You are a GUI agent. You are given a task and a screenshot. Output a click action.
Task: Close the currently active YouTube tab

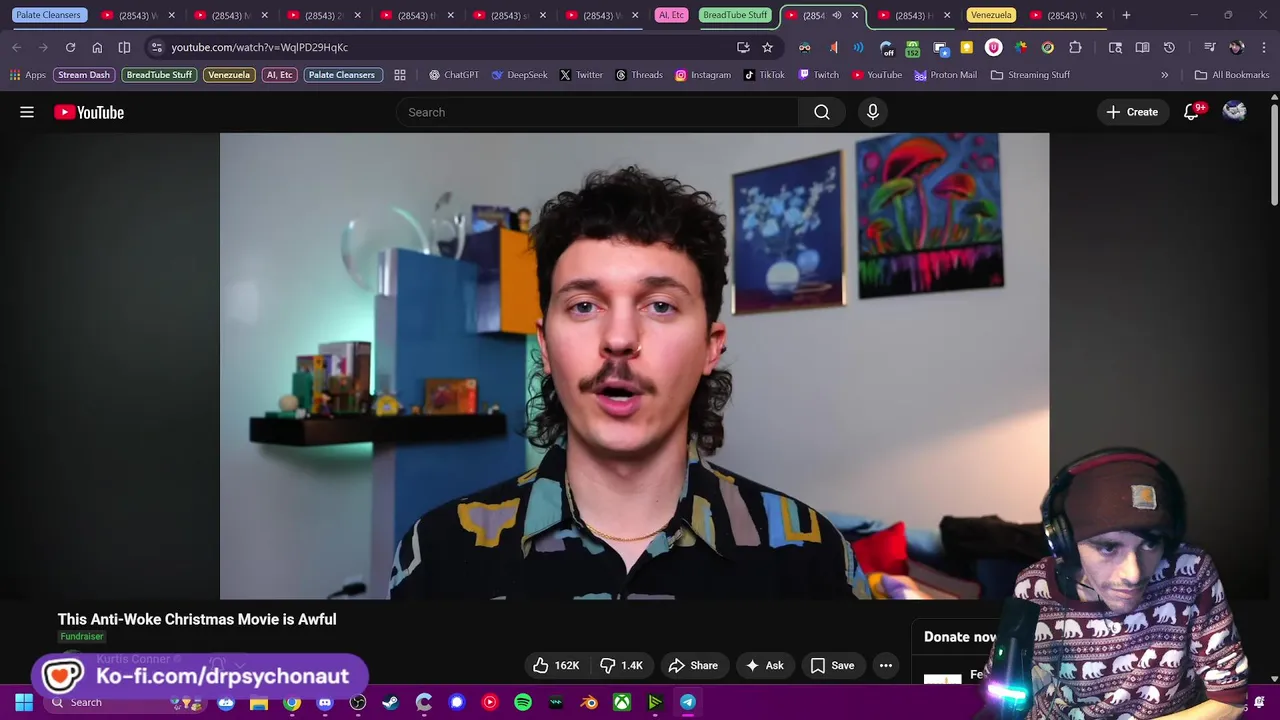(x=855, y=15)
